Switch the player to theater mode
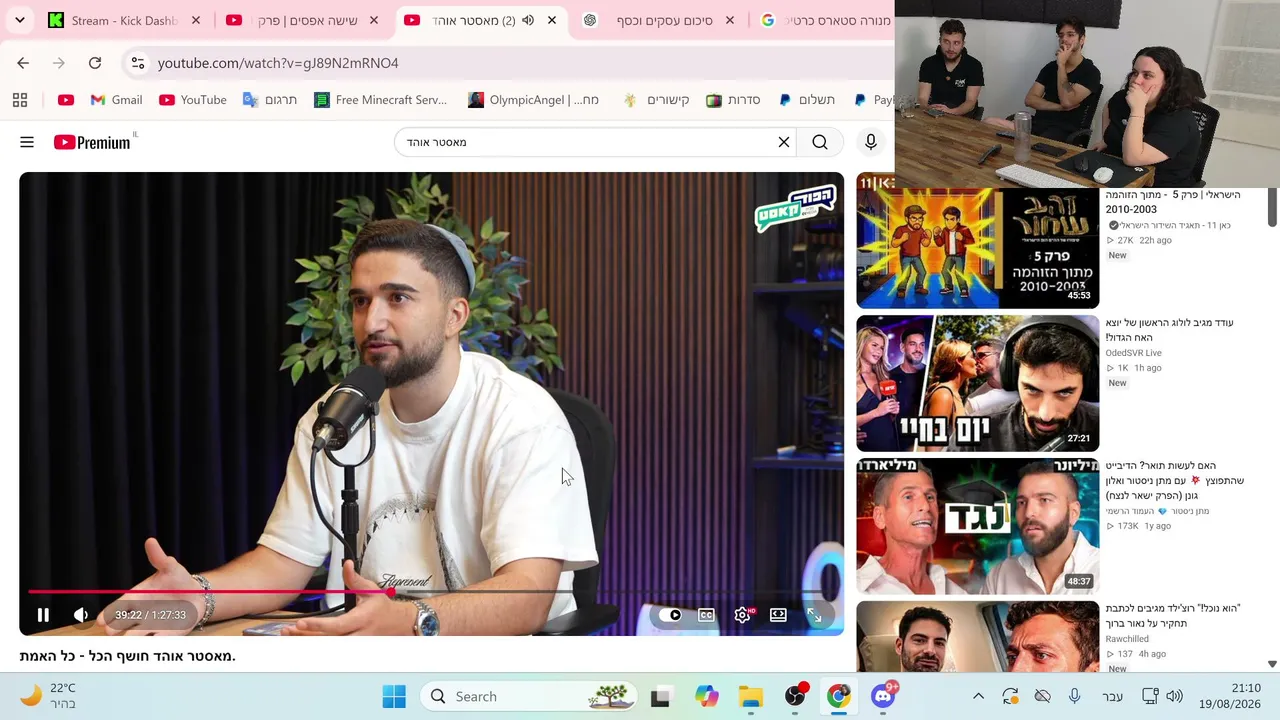The height and width of the screenshot is (720, 1280). coord(778,615)
